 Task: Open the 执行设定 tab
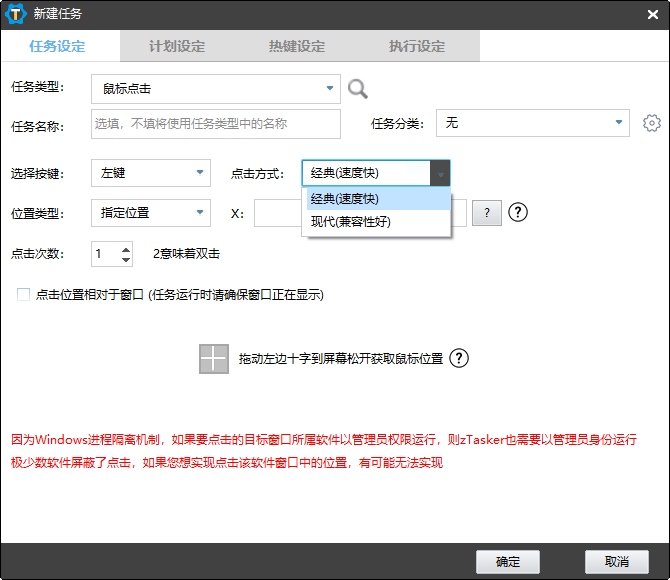417,46
